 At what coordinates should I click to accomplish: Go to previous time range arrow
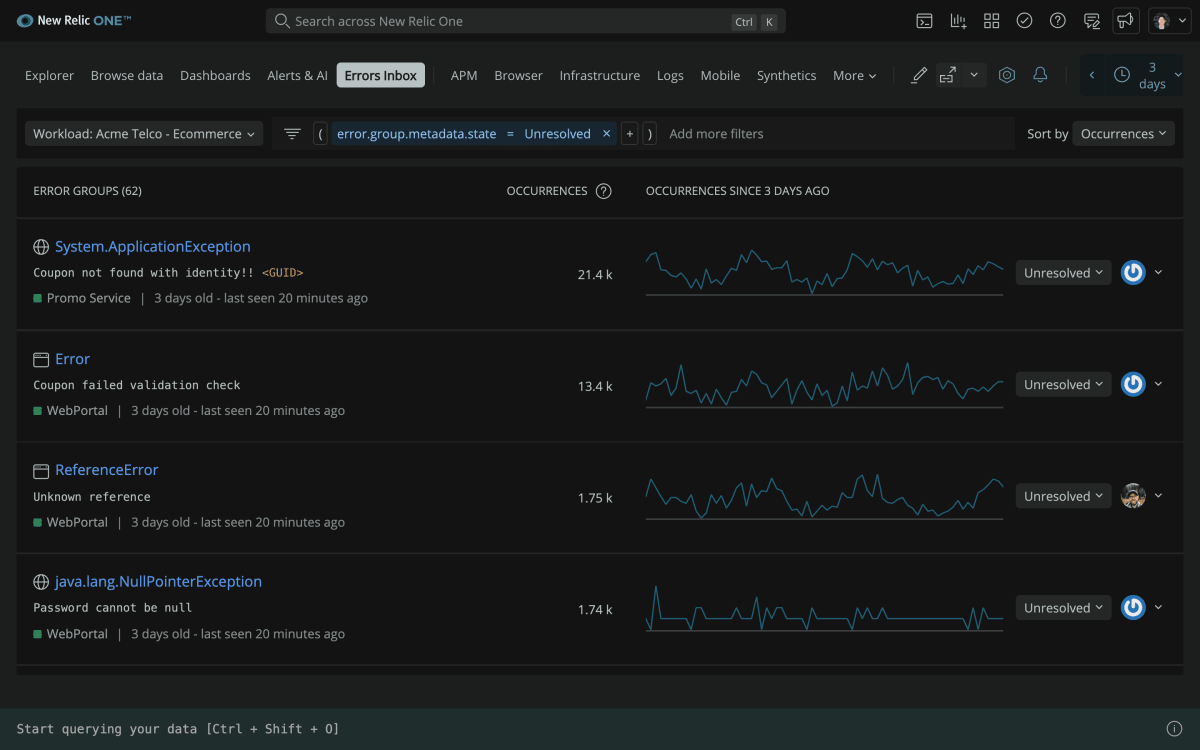(x=1092, y=75)
